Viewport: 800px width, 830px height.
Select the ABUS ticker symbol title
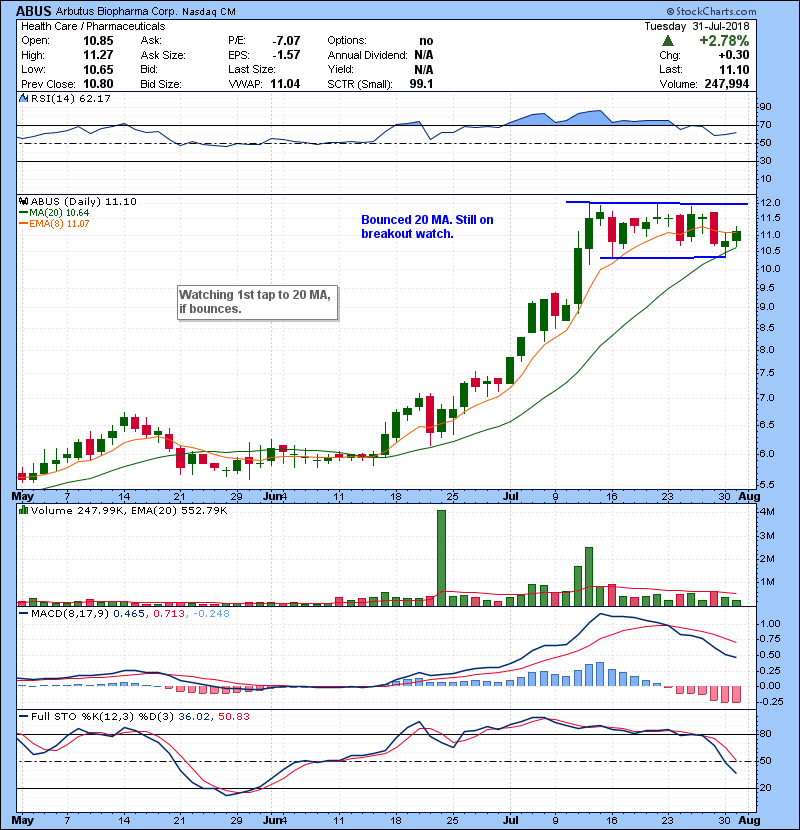pyautogui.click(x=34, y=11)
